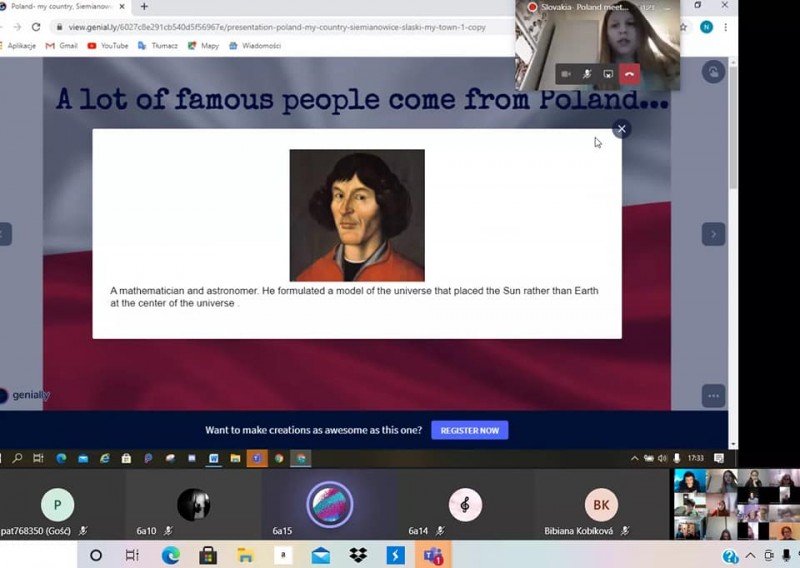Image resolution: width=800 pixels, height=568 pixels.
Task: Reload the browser page
Action: click(36, 27)
